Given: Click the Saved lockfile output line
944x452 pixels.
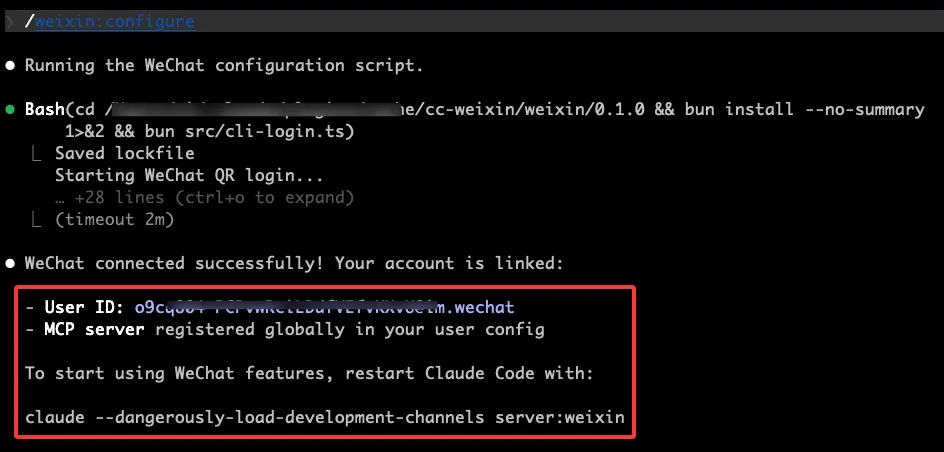Looking at the screenshot, I should coord(125,153).
